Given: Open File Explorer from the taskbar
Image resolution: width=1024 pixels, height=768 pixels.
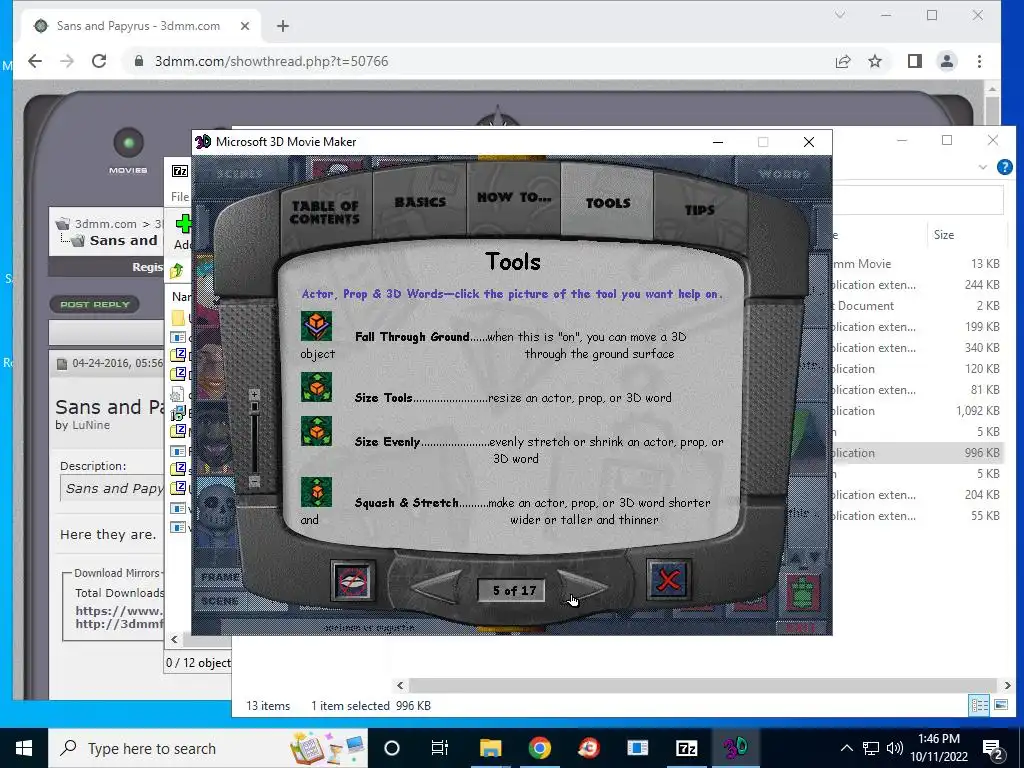Looking at the screenshot, I should tap(490, 748).
